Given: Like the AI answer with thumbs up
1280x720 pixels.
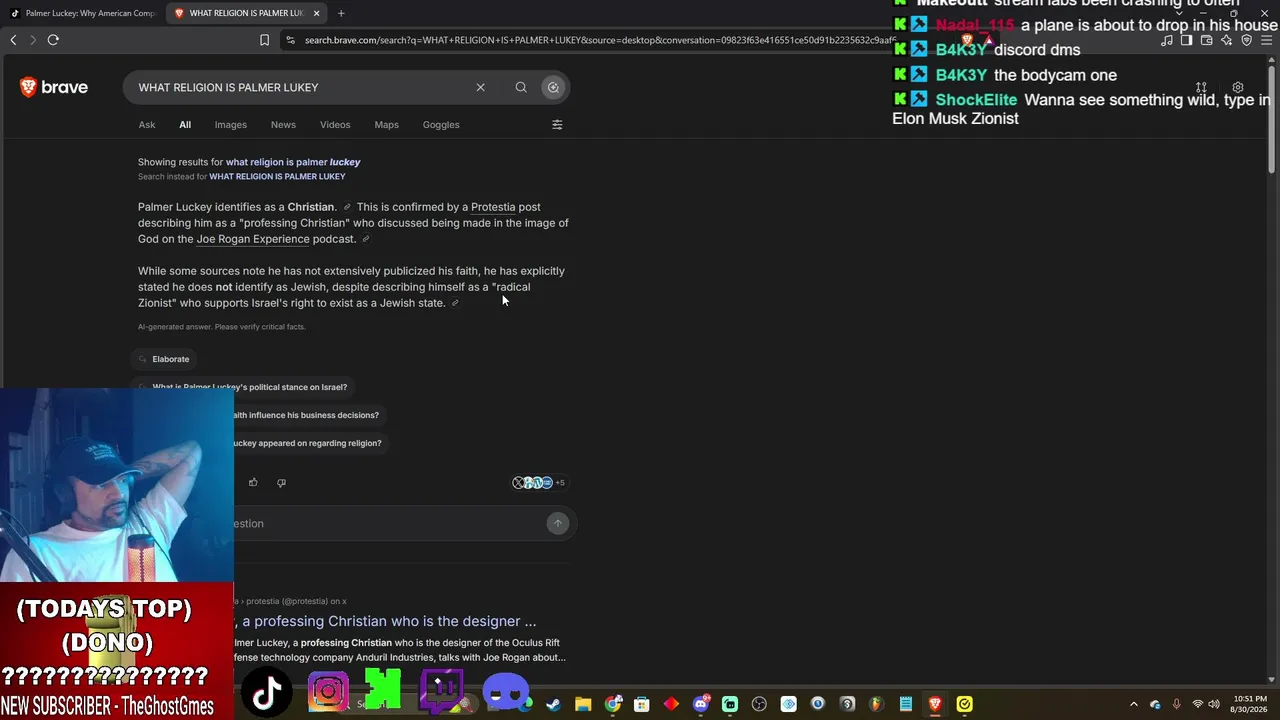Looking at the screenshot, I should 253,482.
